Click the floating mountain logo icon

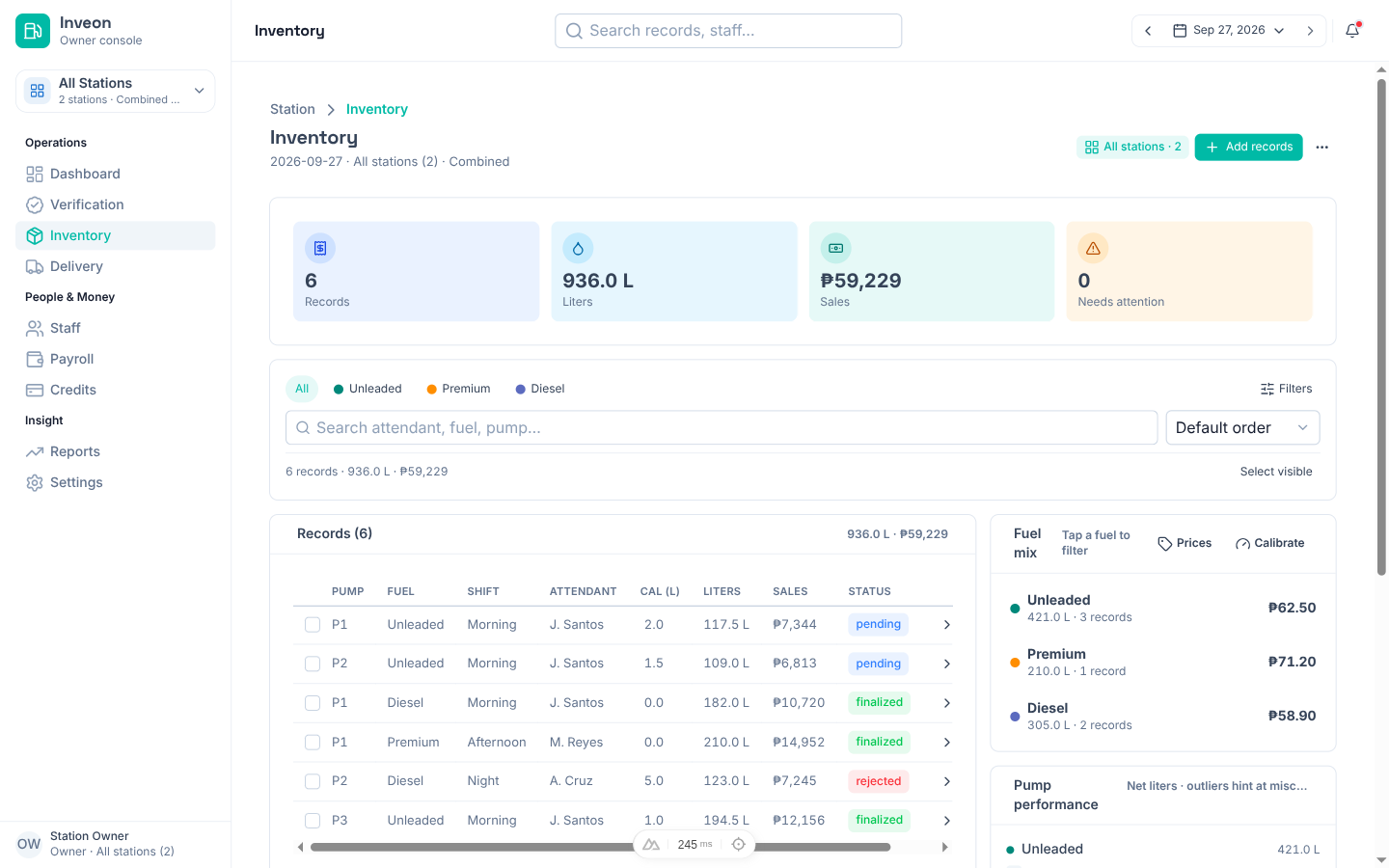pos(651,844)
